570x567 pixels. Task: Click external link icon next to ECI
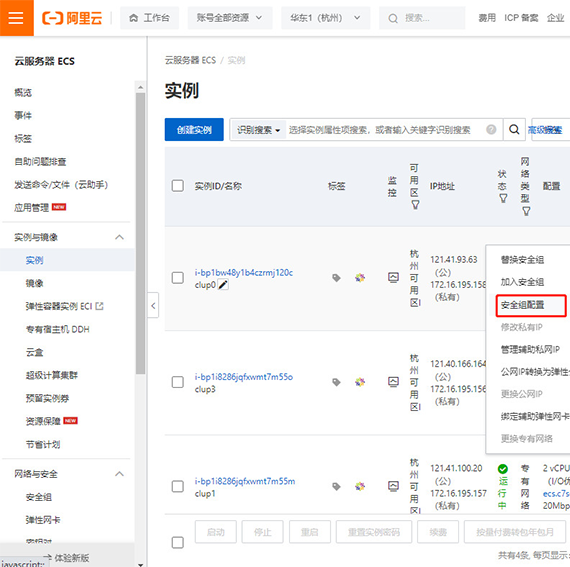click(99, 306)
